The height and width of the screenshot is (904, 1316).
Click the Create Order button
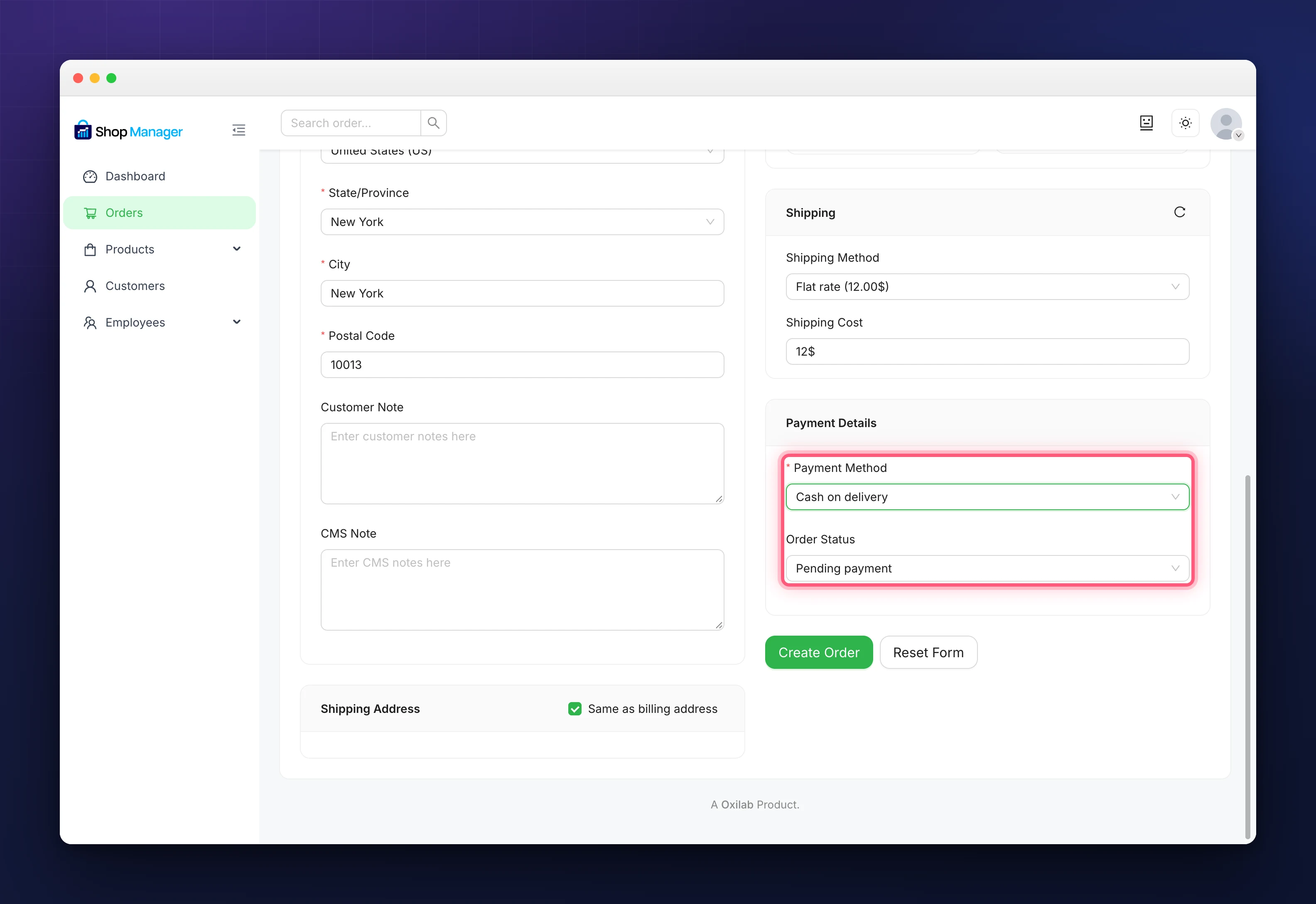pos(819,652)
